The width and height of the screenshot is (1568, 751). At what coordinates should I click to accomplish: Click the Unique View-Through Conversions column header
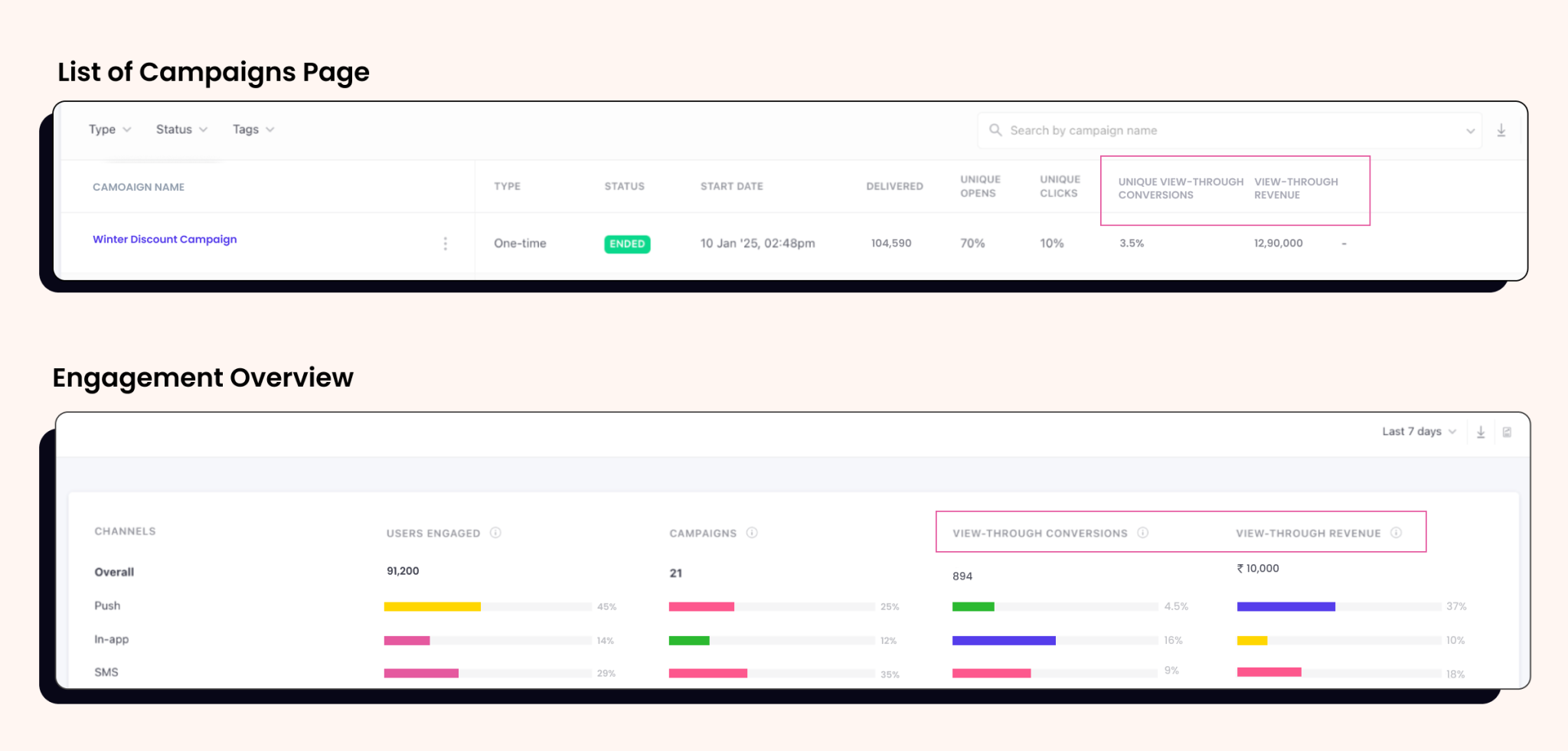pos(1180,188)
